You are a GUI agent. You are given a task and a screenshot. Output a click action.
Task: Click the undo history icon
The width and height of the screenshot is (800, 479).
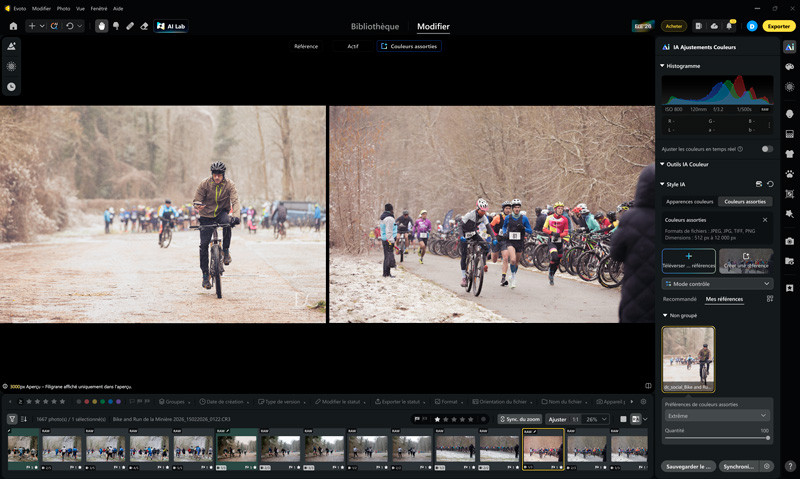70,26
